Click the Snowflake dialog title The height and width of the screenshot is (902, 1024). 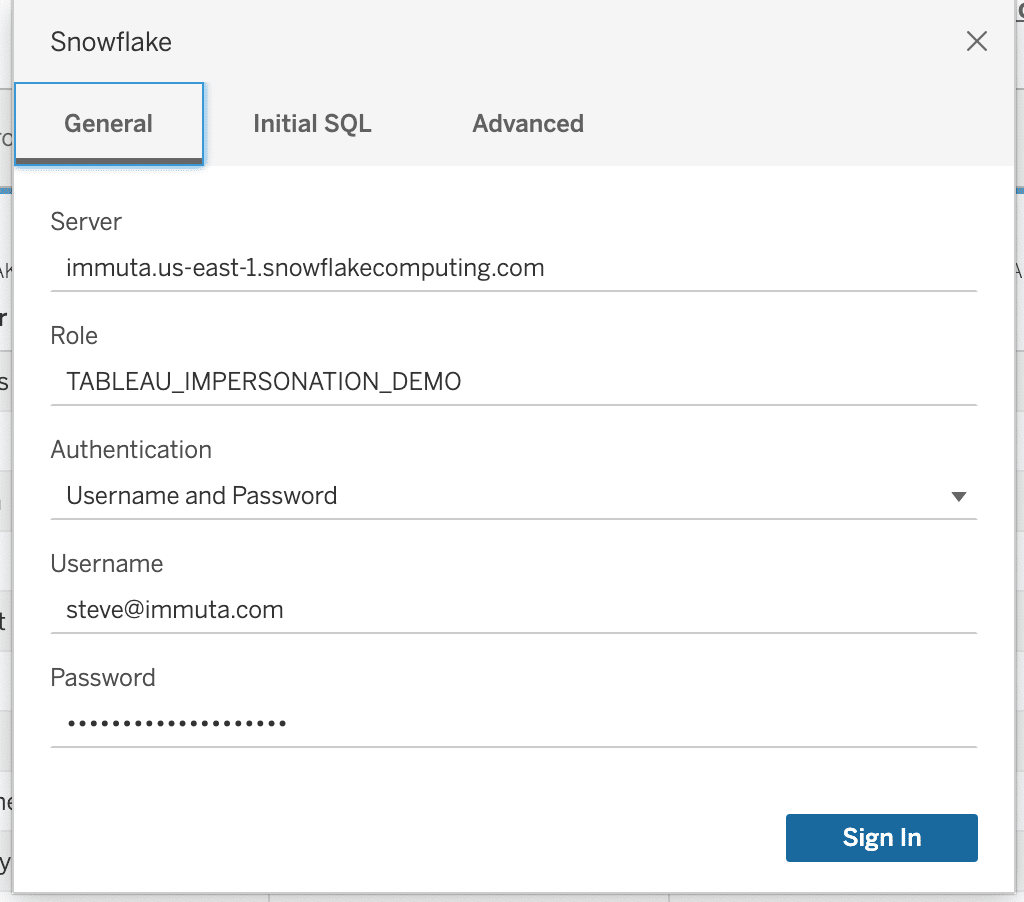coord(111,42)
